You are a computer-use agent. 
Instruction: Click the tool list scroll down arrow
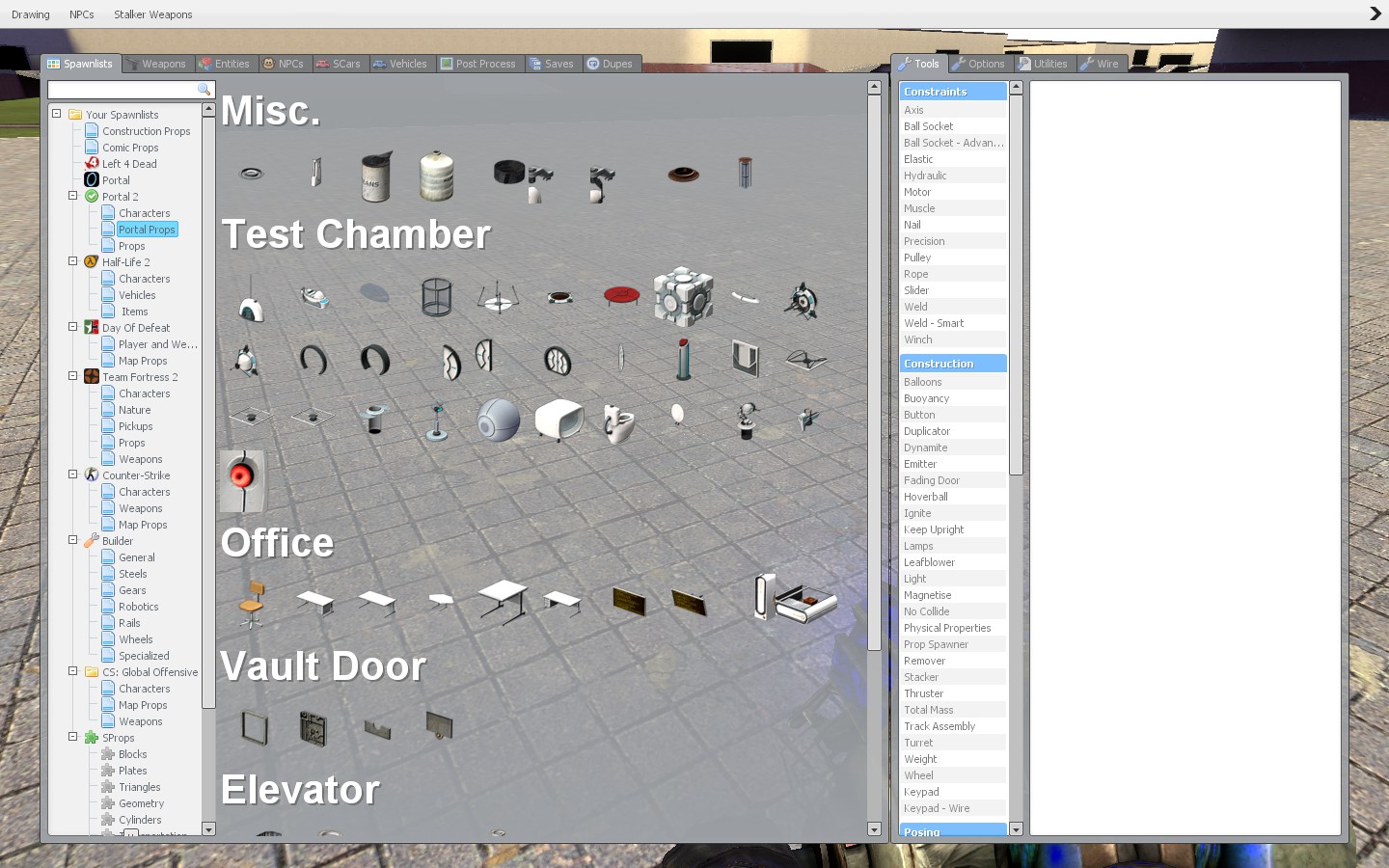[1016, 829]
